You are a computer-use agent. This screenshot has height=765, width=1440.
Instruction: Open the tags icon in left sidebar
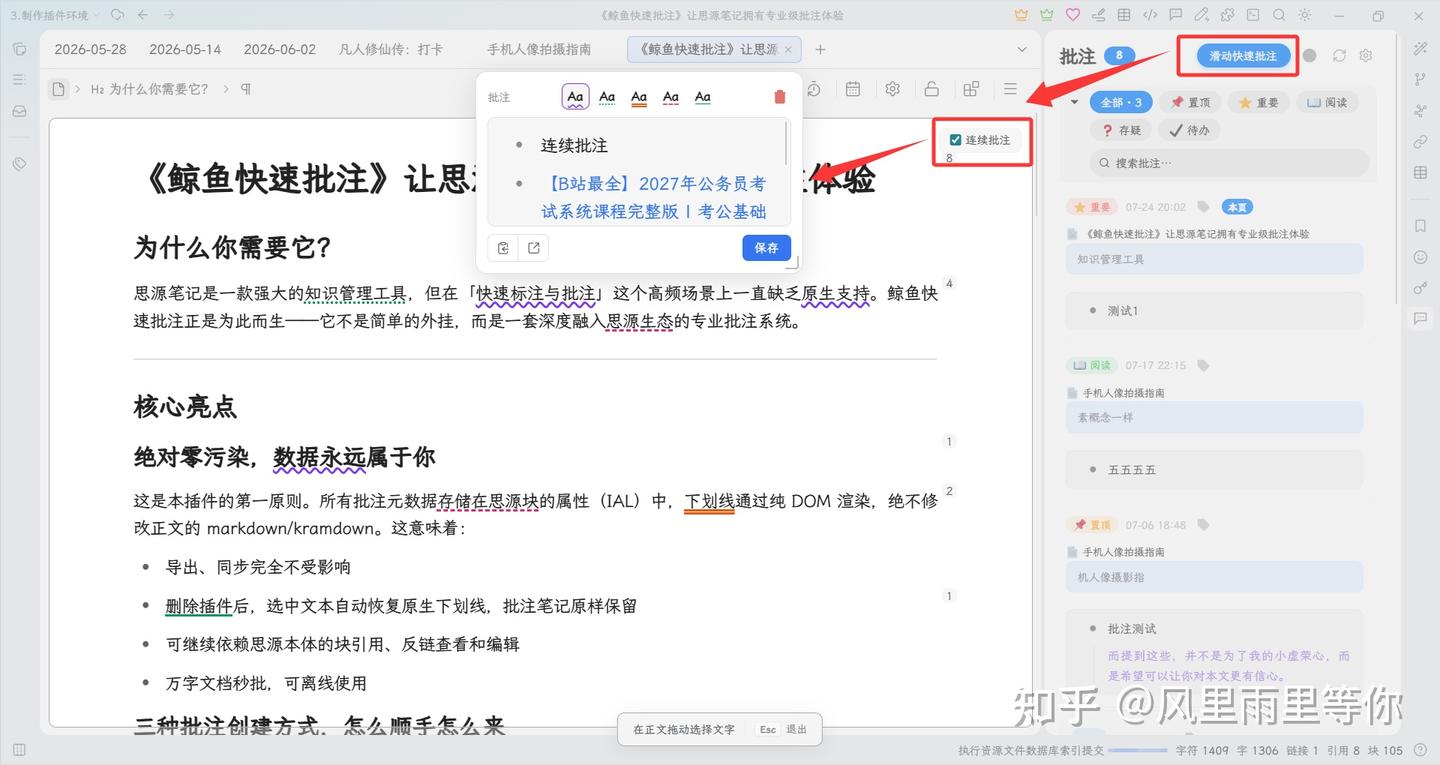(x=19, y=164)
